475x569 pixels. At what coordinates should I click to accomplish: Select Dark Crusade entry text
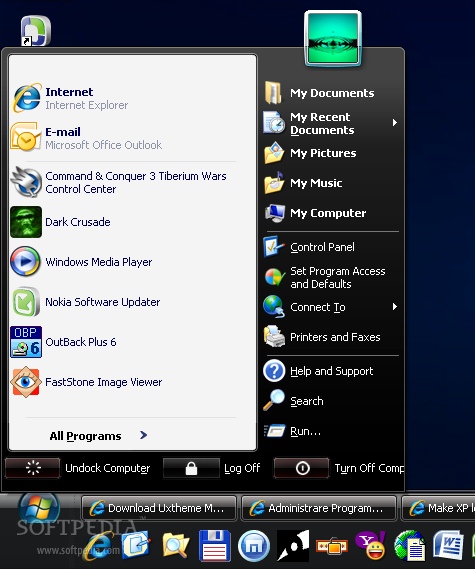pos(78,222)
